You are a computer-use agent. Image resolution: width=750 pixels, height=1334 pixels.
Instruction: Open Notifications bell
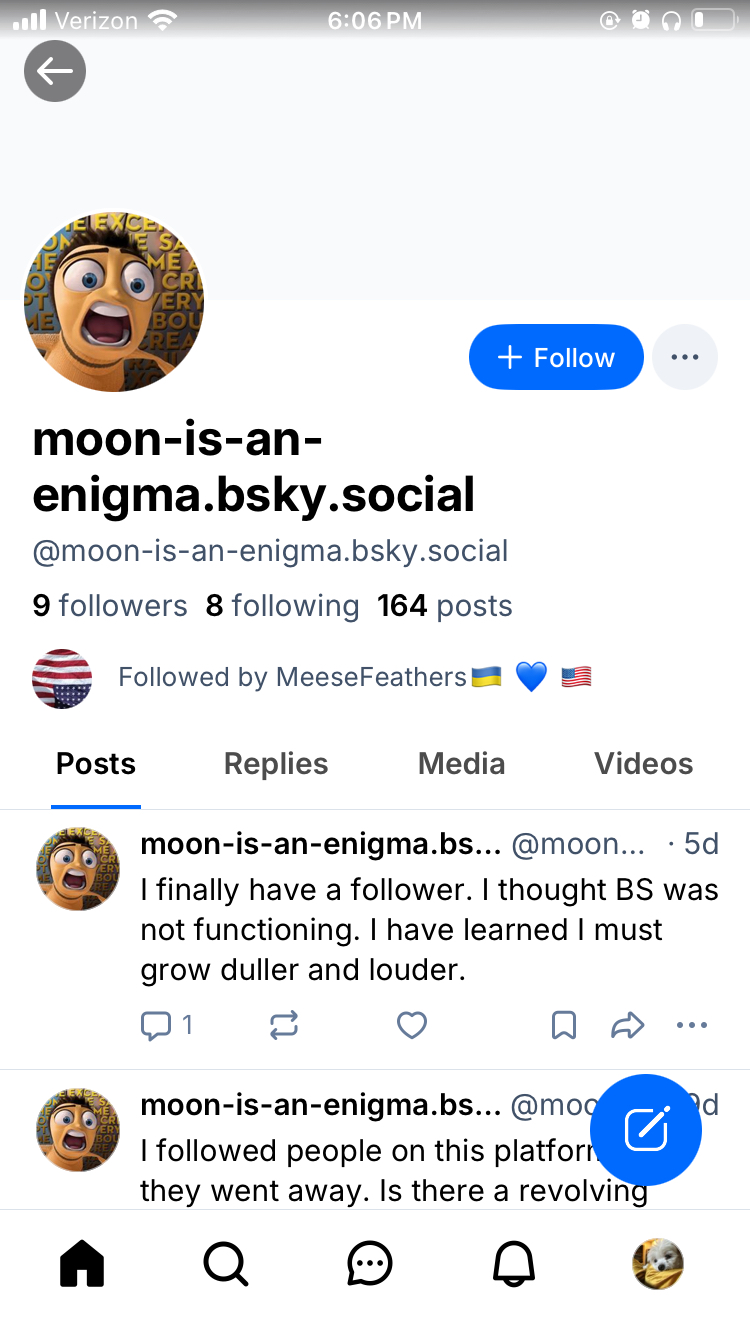pyautogui.click(x=514, y=1265)
